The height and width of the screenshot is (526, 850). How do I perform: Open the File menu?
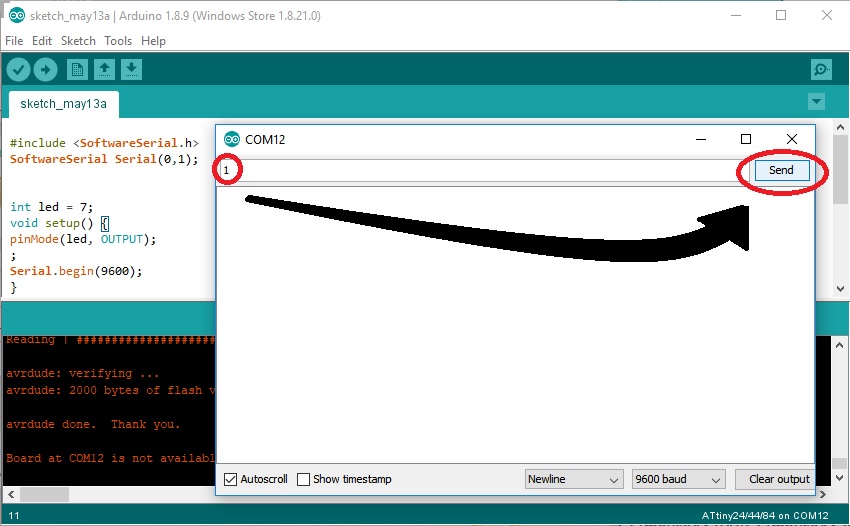(x=14, y=41)
